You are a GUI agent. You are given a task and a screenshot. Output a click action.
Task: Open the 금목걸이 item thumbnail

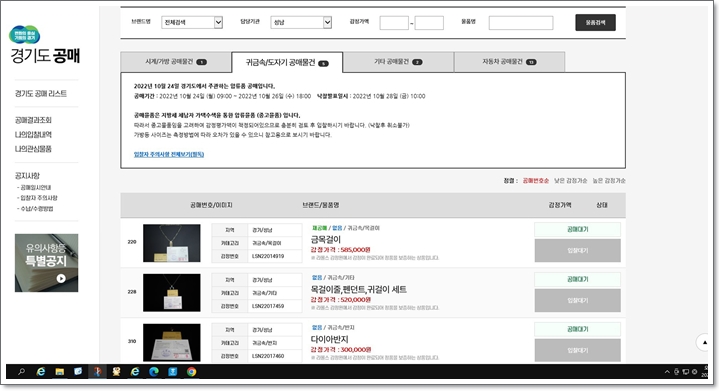172,243
